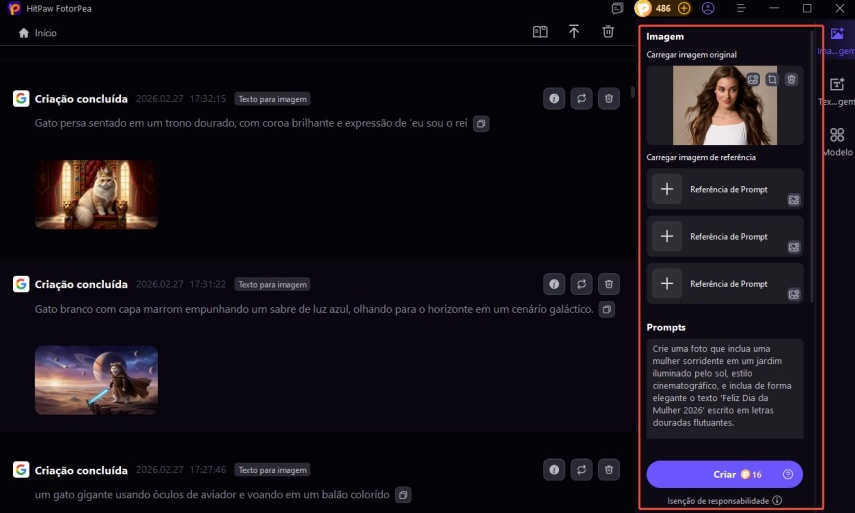Open the Isenção de responsabilidade link
This screenshot has width=855, height=513.
click(x=724, y=500)
